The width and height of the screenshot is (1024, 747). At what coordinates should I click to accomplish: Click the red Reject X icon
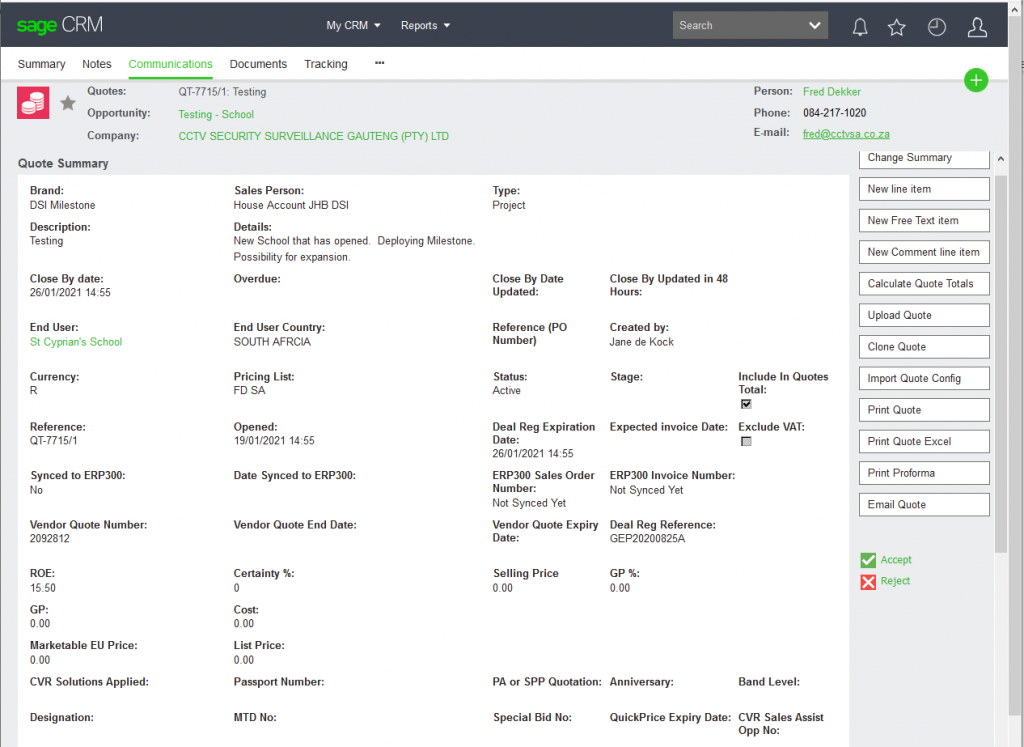868,581
